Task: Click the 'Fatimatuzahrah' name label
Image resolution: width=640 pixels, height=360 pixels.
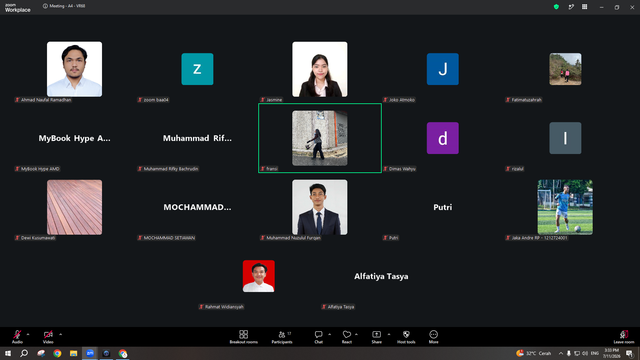Action: pyautogui.click(x=524, y=100)
